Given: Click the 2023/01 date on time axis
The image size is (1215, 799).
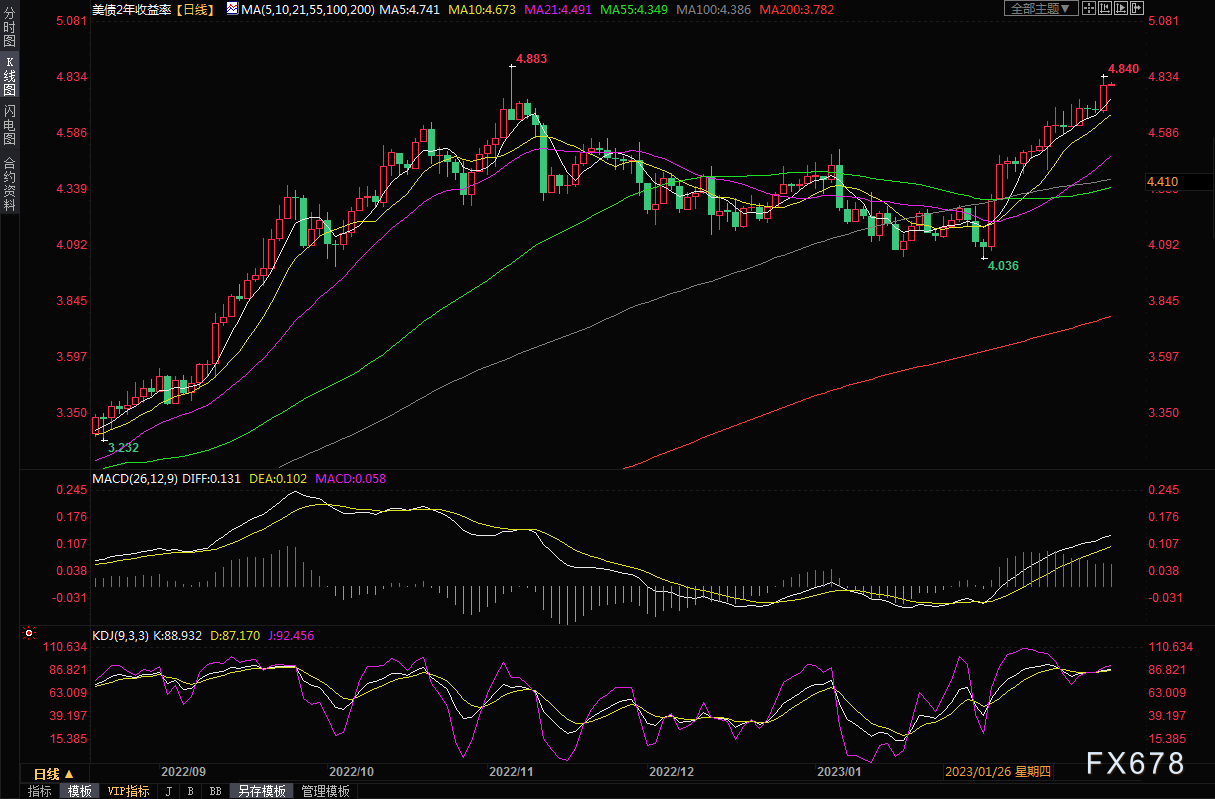Looking at the screenshot, I should 839,772.
